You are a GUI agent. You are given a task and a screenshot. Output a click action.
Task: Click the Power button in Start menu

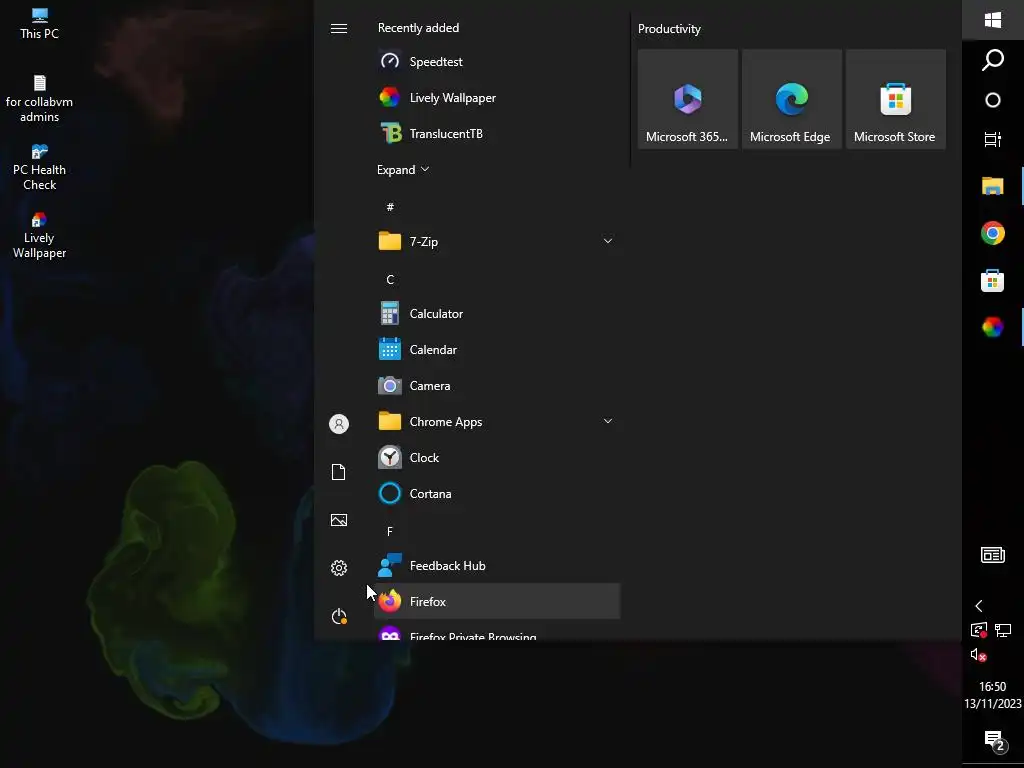pos(339,616)
